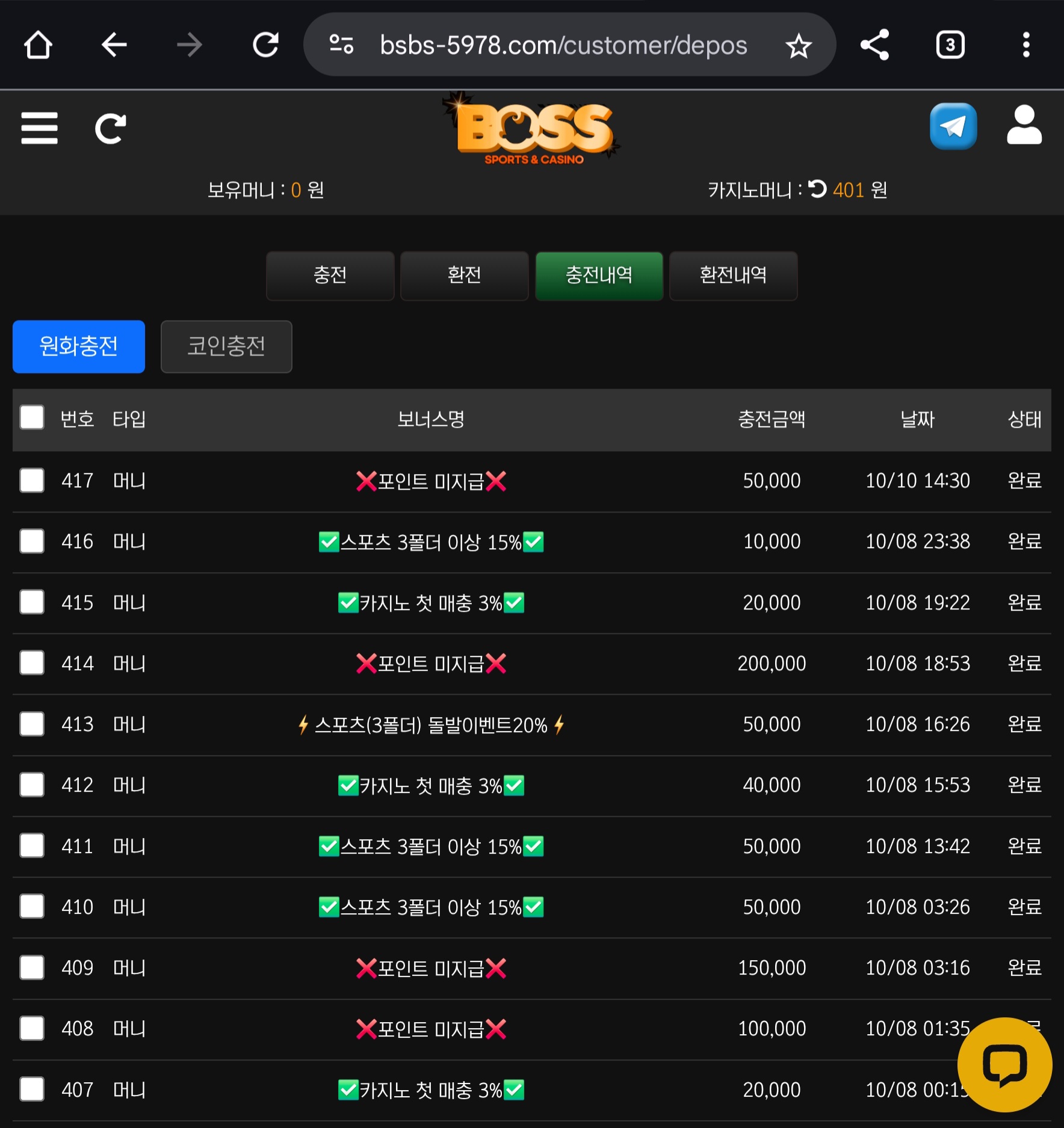The image size is (1064, 1128).
Task: Tick the checkbox for row 413
Action: [32, 724]
